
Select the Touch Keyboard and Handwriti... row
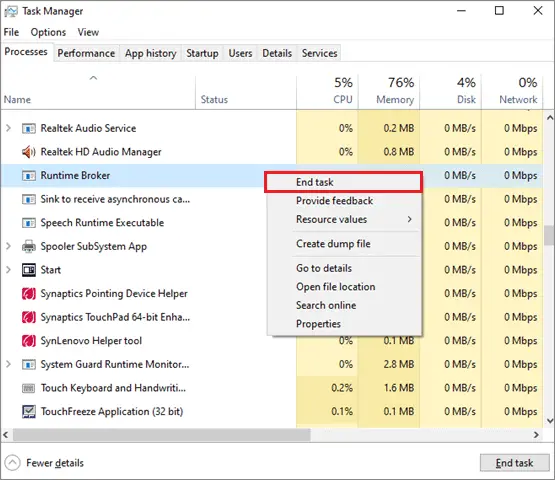tap(272, 388)
